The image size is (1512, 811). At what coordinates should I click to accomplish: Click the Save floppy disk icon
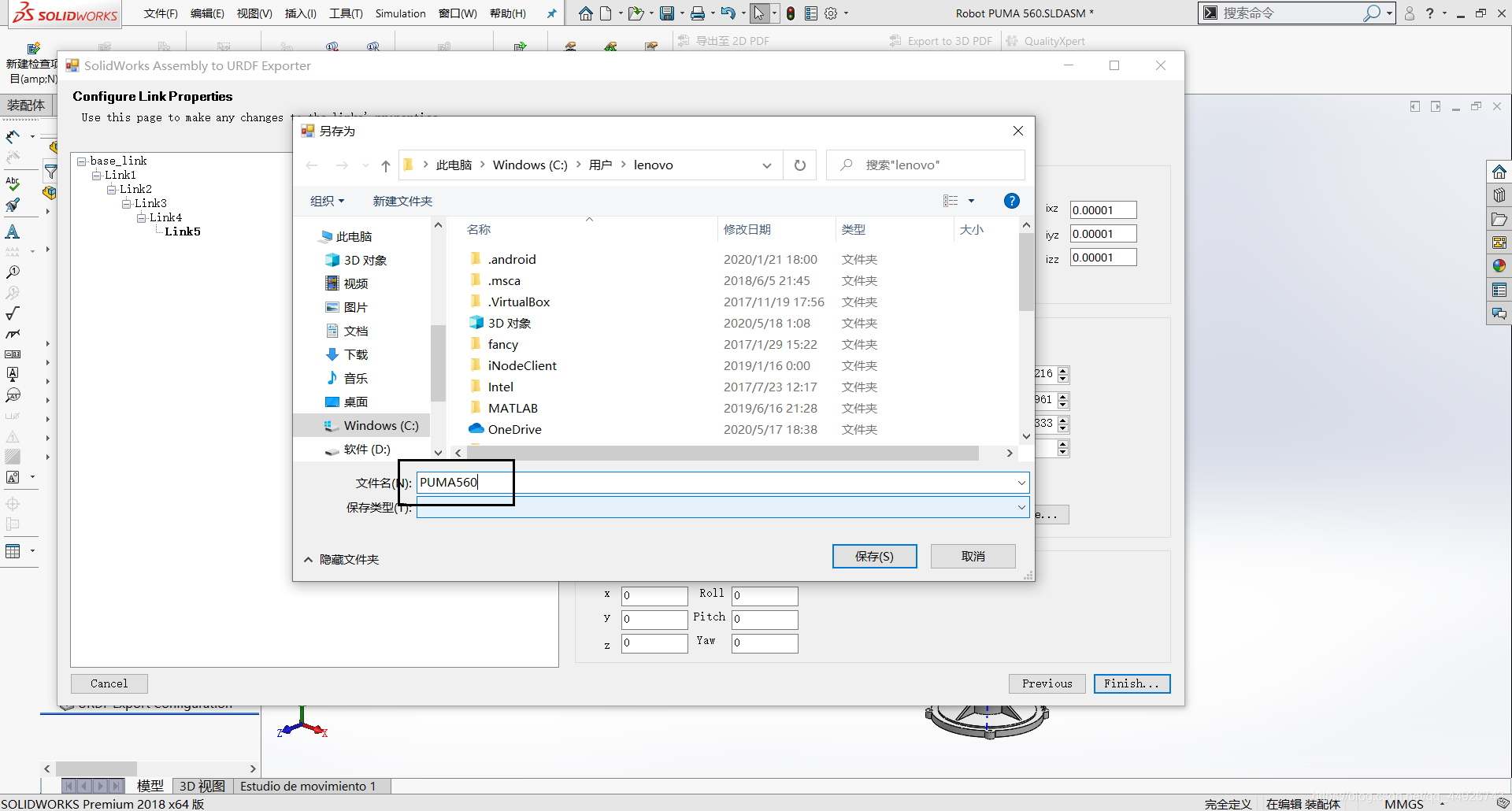pyautogui.click(x=667, y=13)
